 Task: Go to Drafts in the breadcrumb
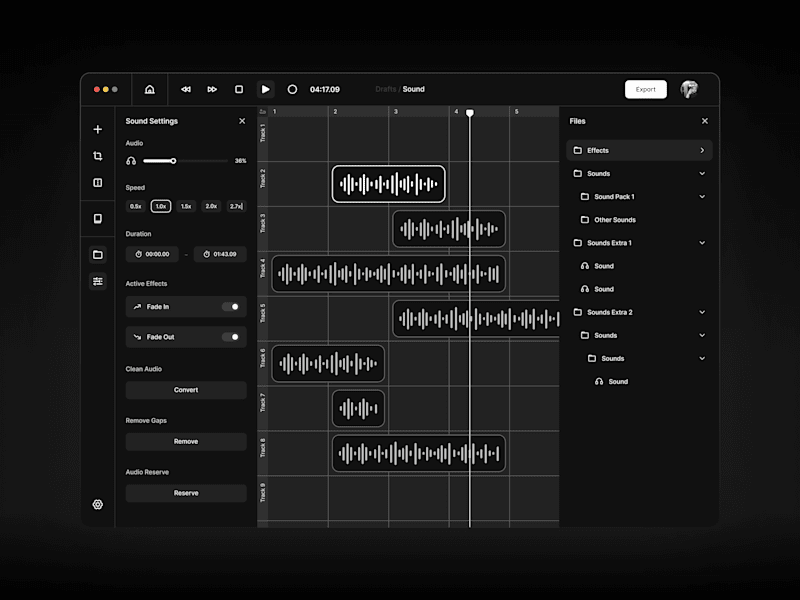tap(386, 89)
